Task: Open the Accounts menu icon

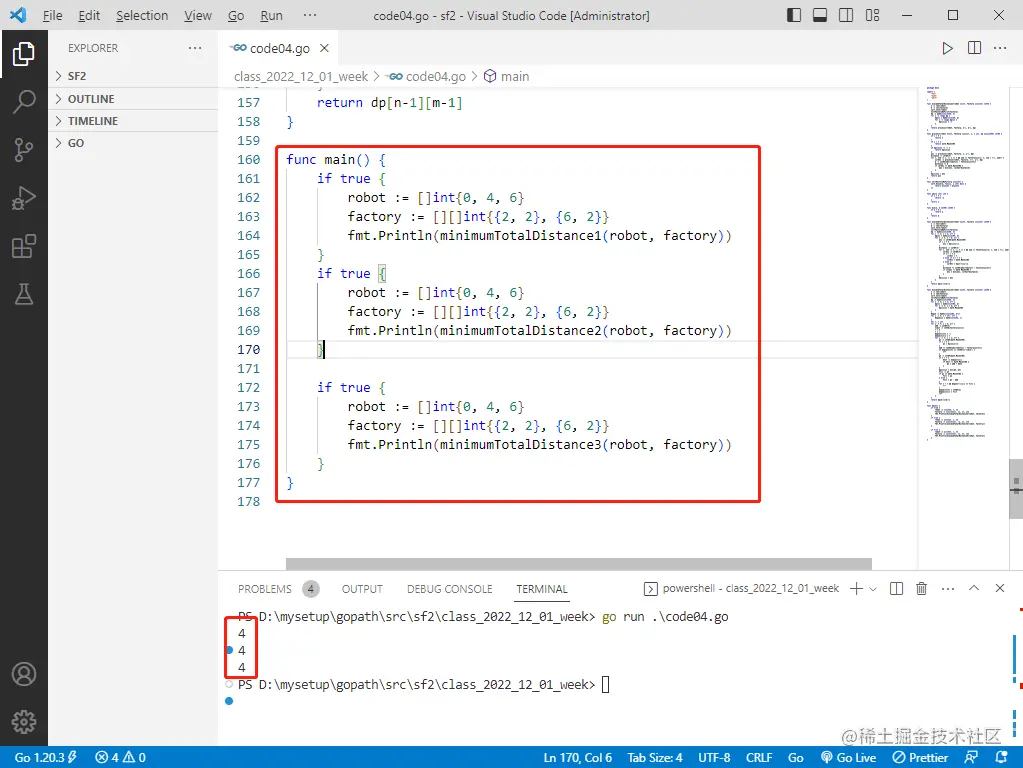Action: (x=23, y=674)
